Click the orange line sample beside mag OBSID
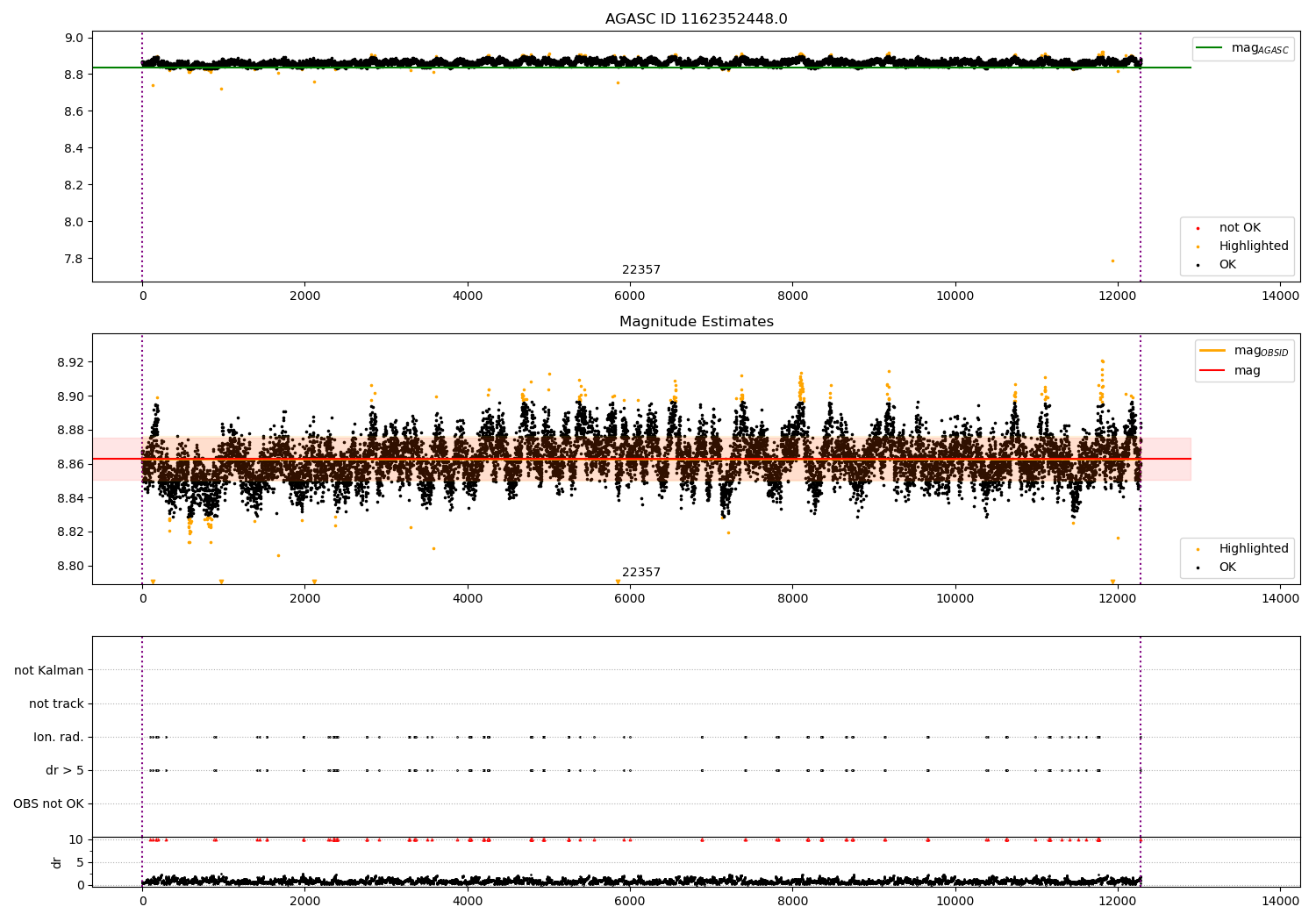The width and height of the screenshot is (1316, 921). pos(1212,351)
